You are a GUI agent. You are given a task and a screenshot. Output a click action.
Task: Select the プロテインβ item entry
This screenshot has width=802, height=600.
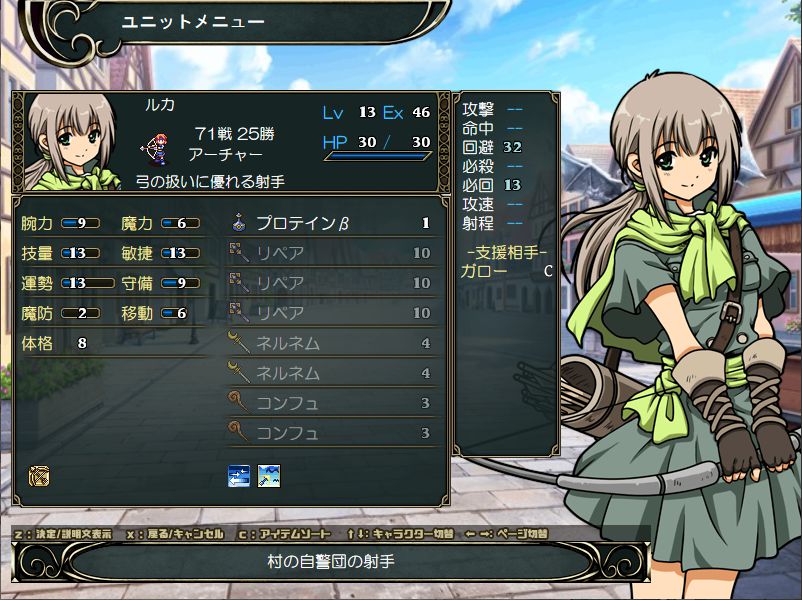tap(332, 223)
